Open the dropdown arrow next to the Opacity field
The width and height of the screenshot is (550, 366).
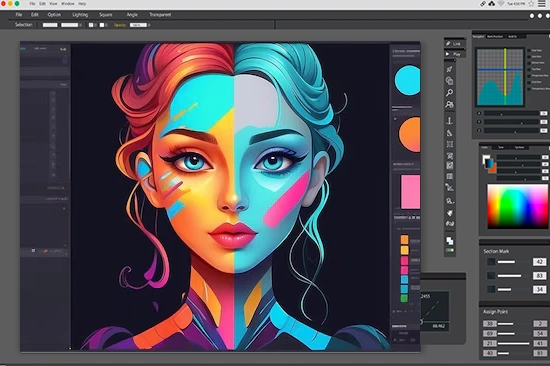(x=149, y=25)
